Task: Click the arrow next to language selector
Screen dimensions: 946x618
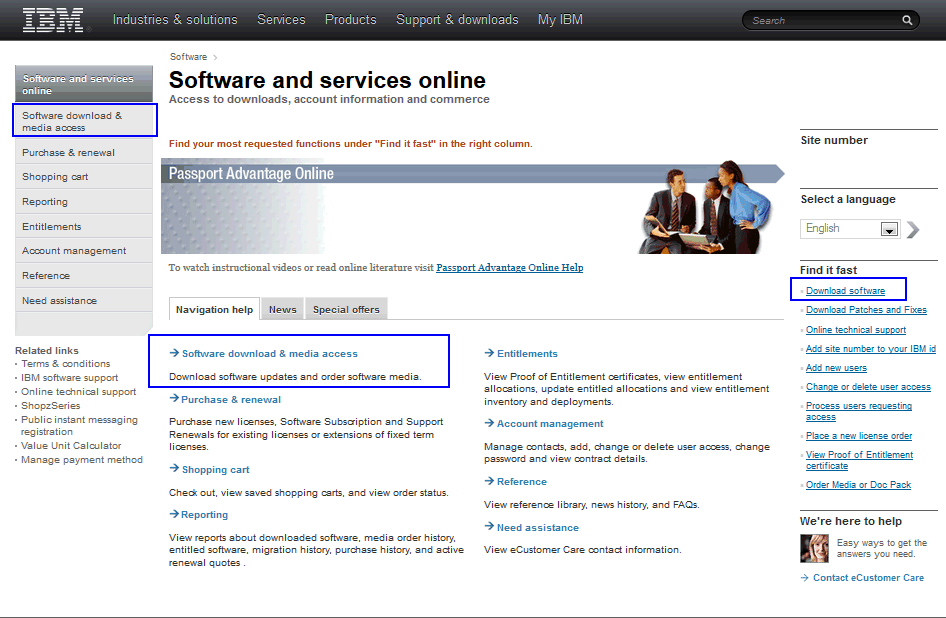Action: 913,229
